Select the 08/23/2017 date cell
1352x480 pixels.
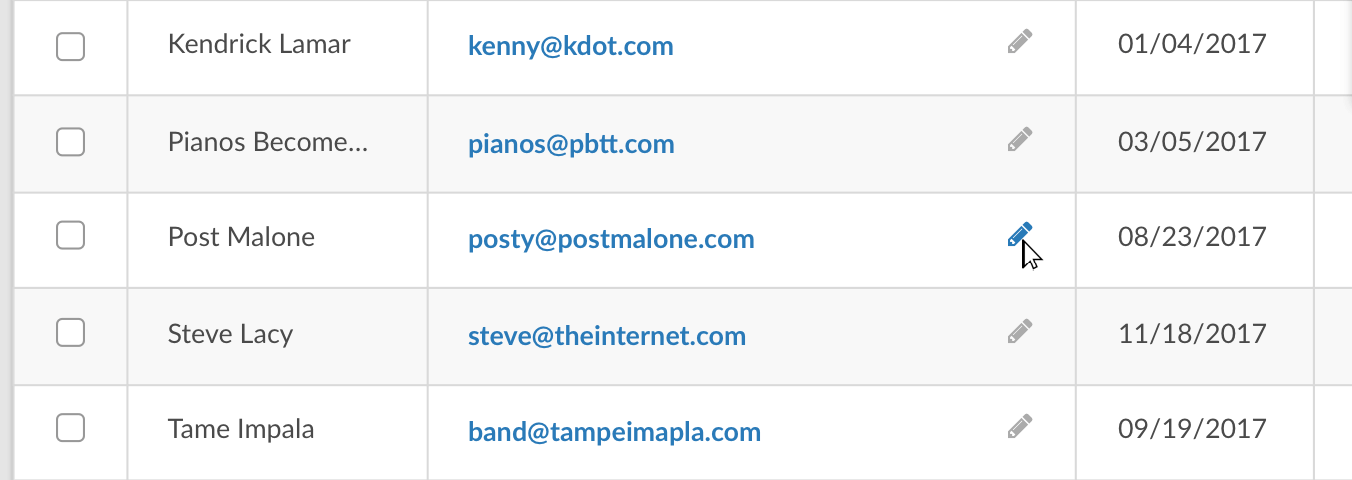click(x=1194, y=240)
